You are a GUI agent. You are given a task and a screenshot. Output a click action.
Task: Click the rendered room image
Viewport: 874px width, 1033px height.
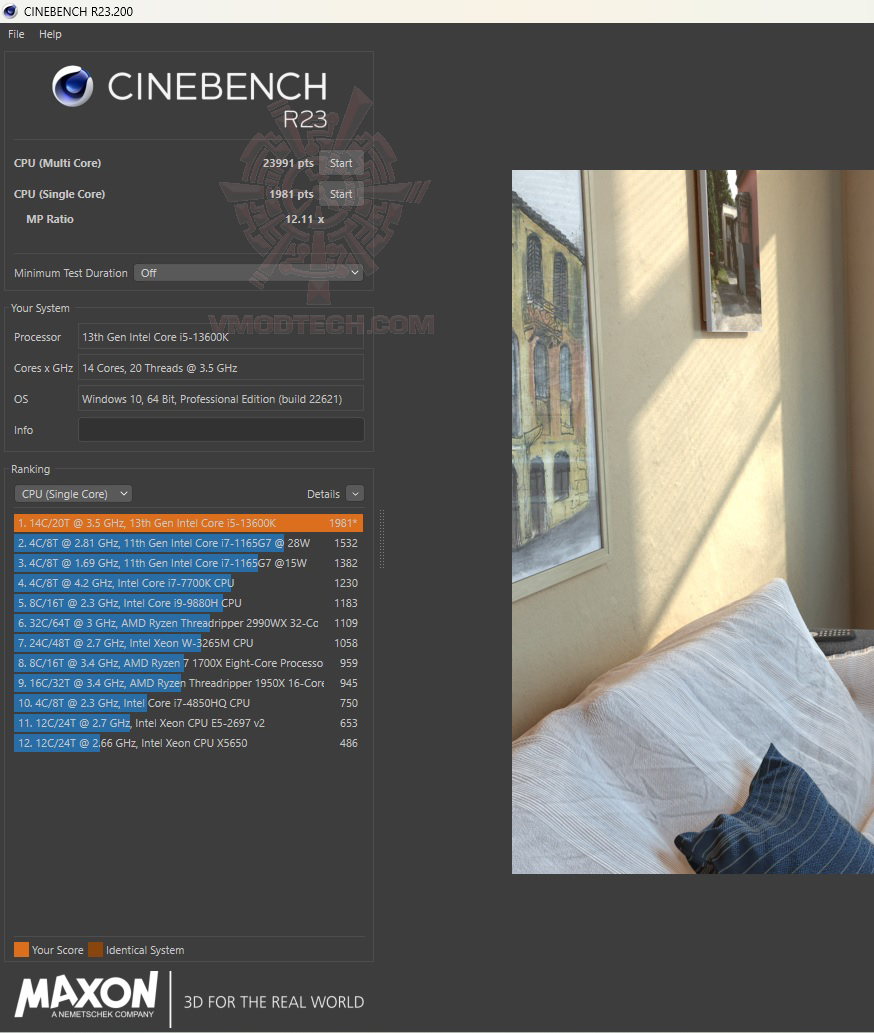(693, 522)
